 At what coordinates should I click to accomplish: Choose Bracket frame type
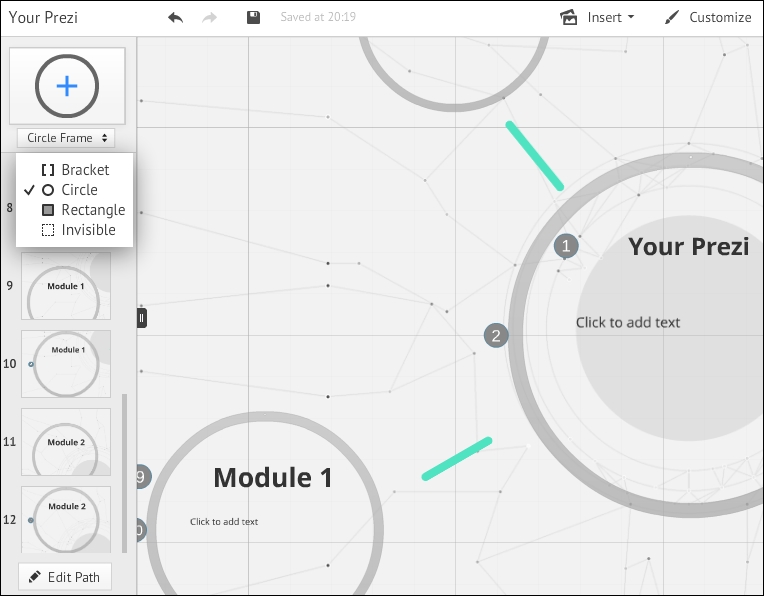click(75, 170)
